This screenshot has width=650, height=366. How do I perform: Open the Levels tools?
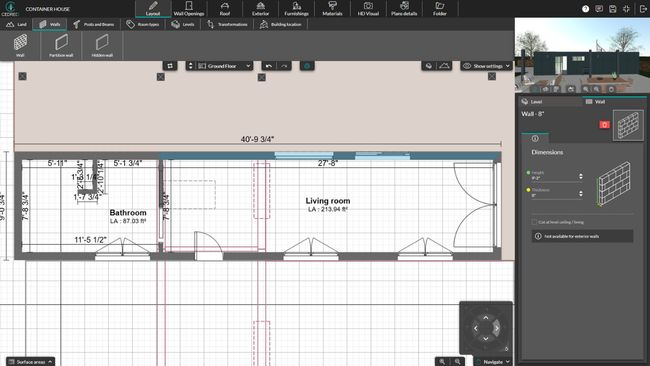[x=183, y=24]
